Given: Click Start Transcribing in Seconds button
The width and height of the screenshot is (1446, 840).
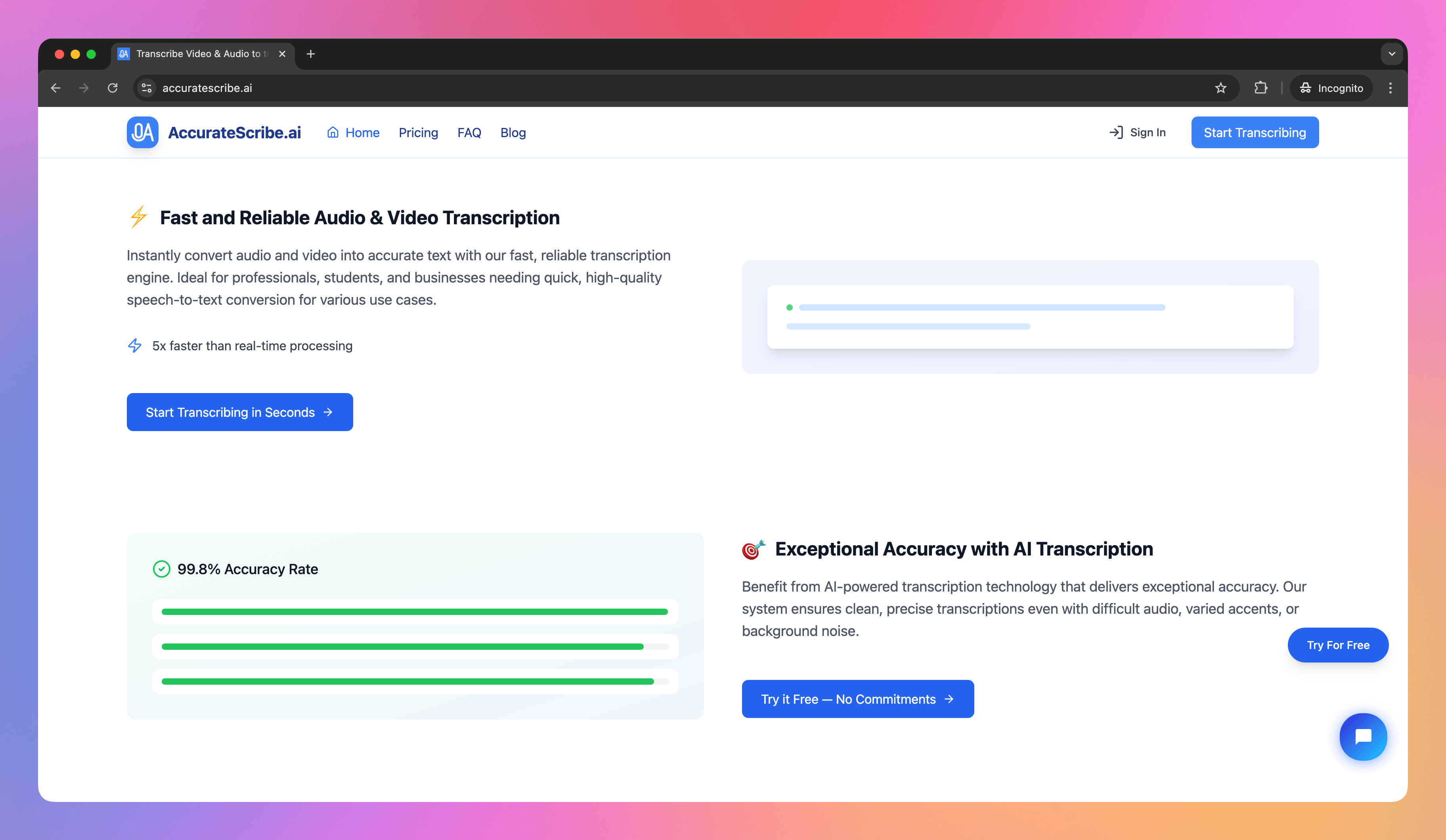Looking at the screenshot, I should tap(240, 412).
